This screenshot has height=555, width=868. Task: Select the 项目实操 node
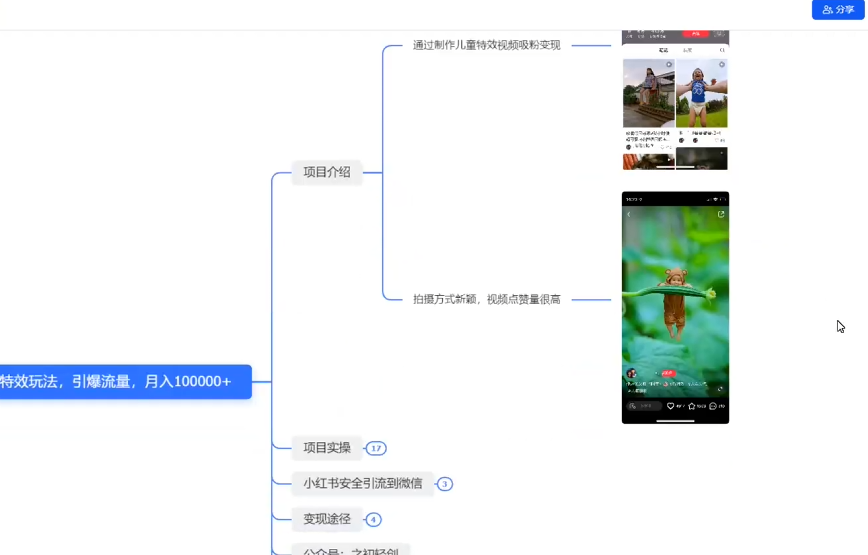(327, 448)
